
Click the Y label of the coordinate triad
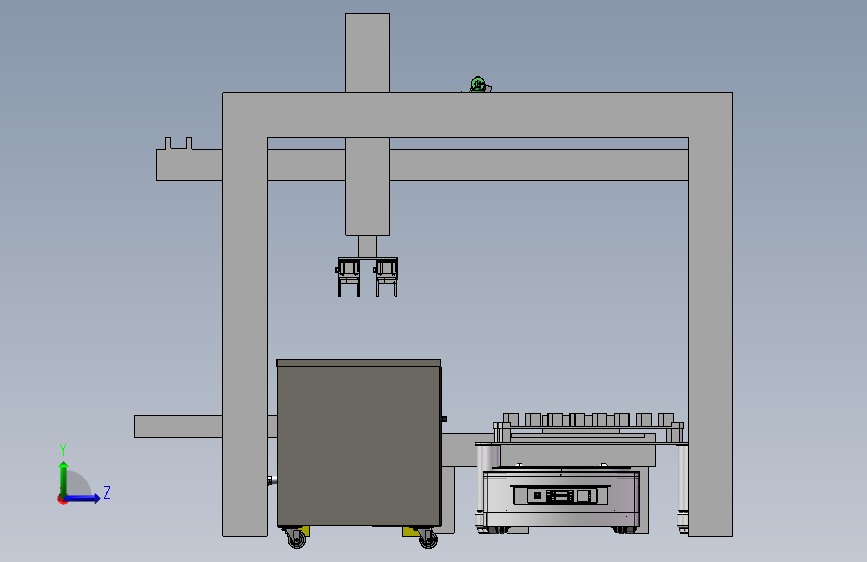63,450
